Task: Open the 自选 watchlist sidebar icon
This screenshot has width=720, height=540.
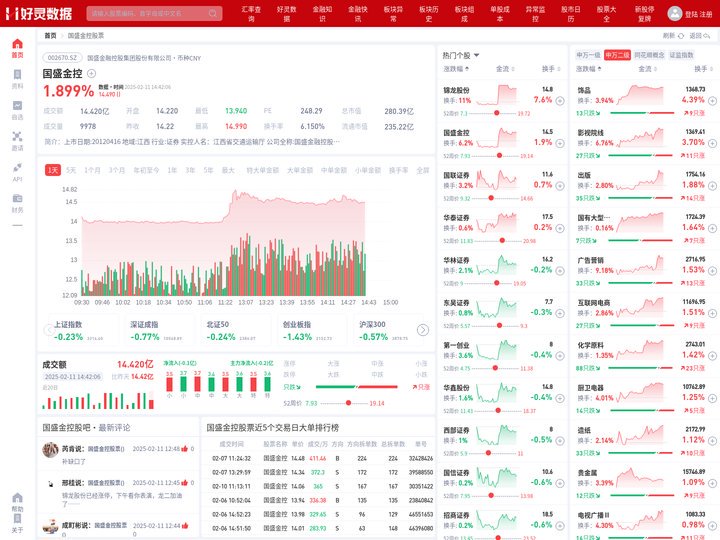Action: click(17, 106)
